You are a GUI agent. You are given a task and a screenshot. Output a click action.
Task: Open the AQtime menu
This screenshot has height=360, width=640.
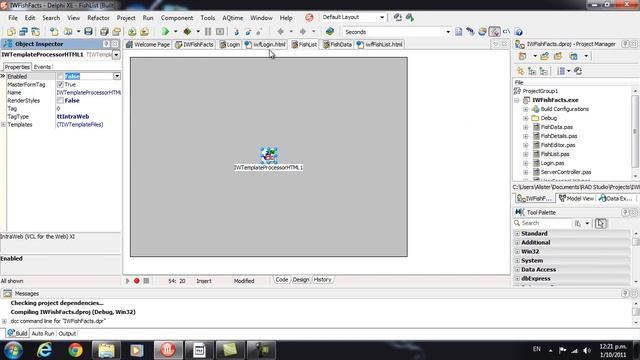(233, 18)
